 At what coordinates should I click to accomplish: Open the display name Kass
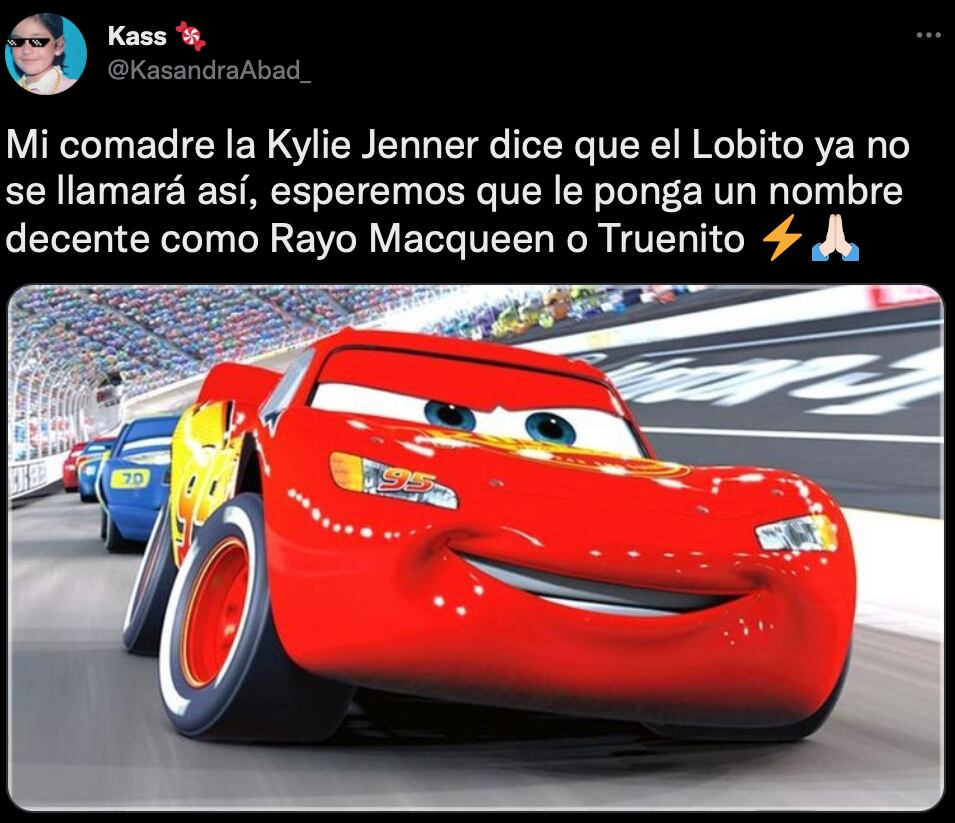tap(137, 36)
